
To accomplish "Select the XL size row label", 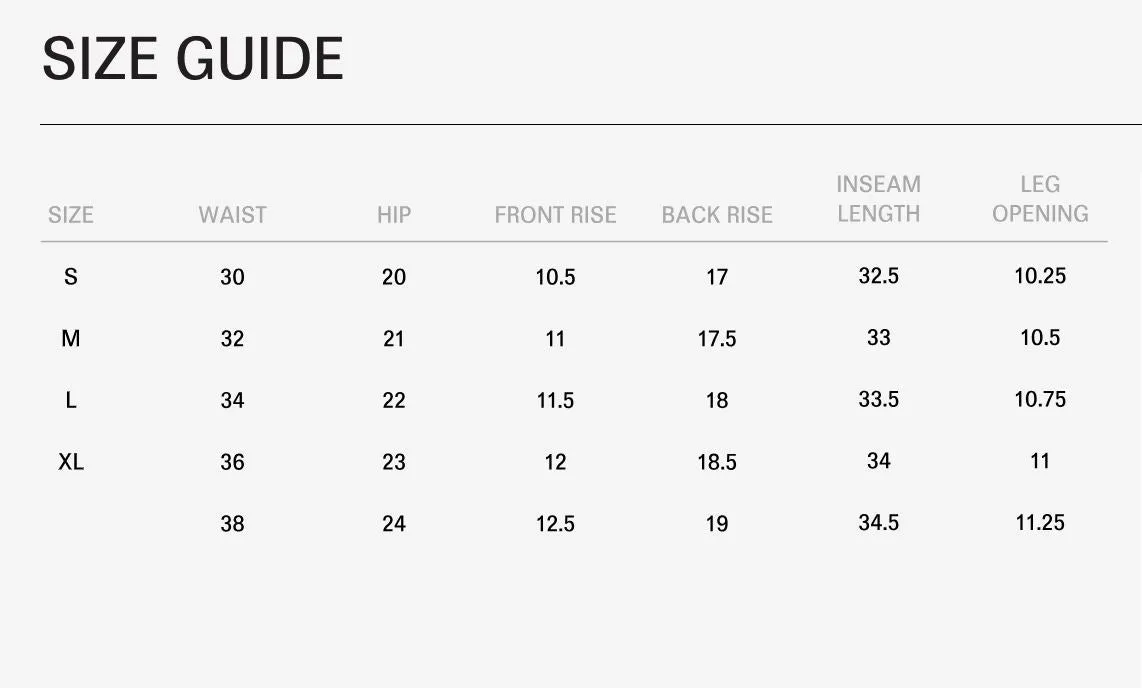I will click(71, 462).
